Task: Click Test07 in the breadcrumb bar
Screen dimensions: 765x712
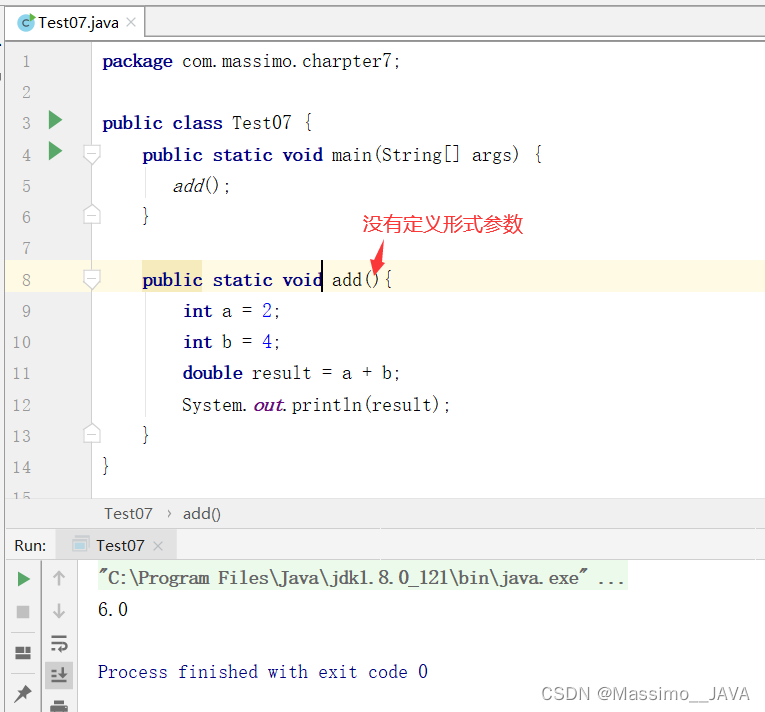Action: coord(128,513)
